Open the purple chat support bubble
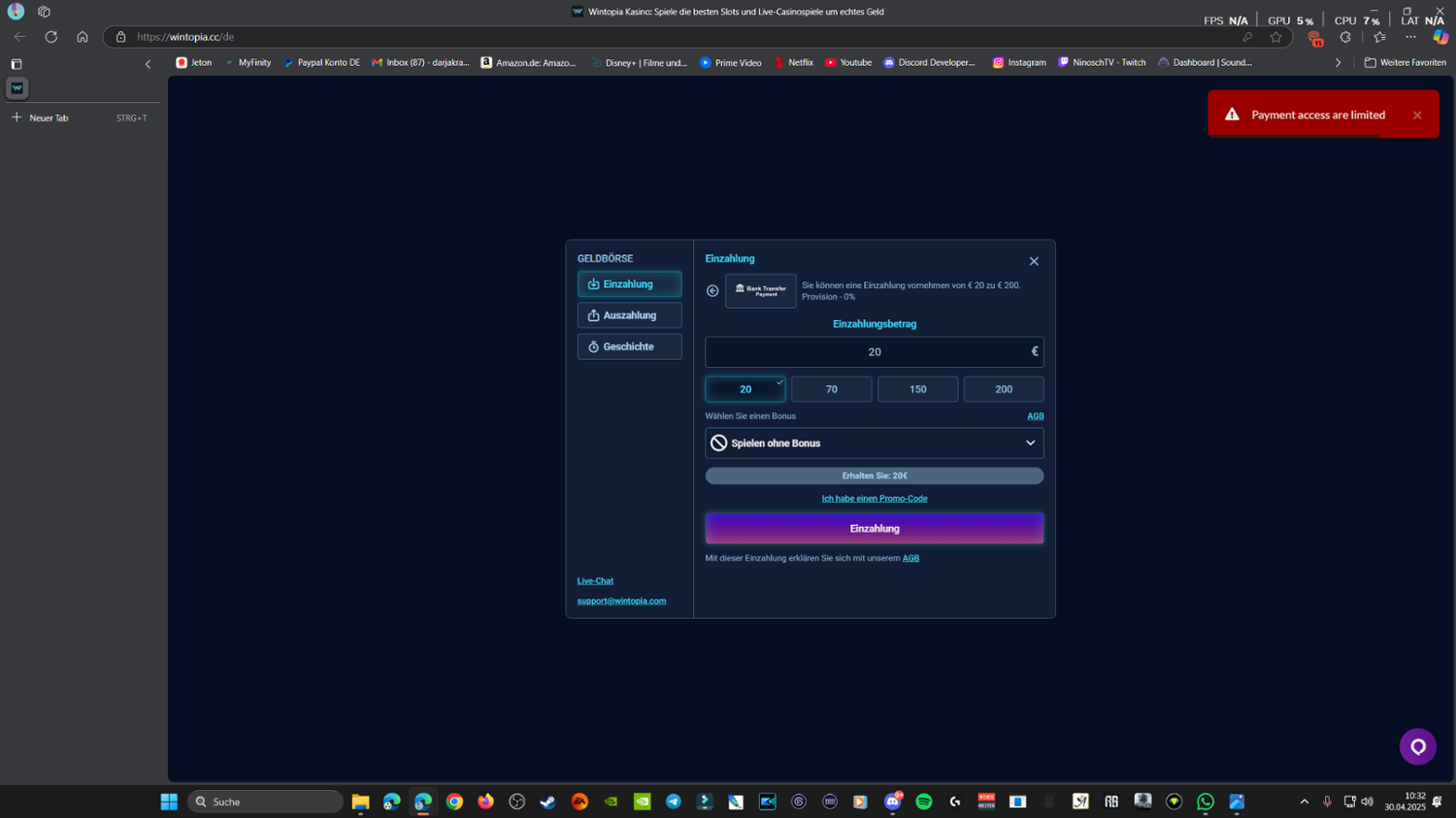The image size is (1456, 818). pyautogui.click(x=1417, y=746)
